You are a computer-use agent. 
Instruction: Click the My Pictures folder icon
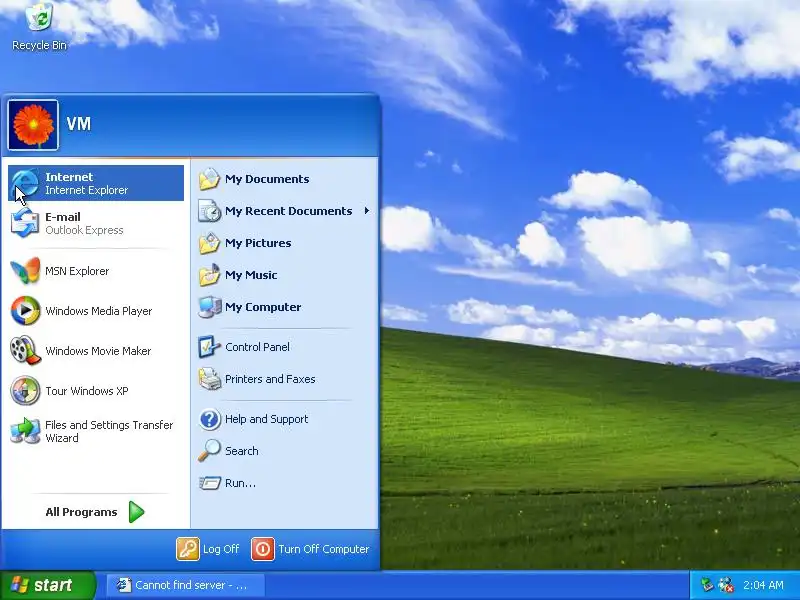click(x=209, y=243)
